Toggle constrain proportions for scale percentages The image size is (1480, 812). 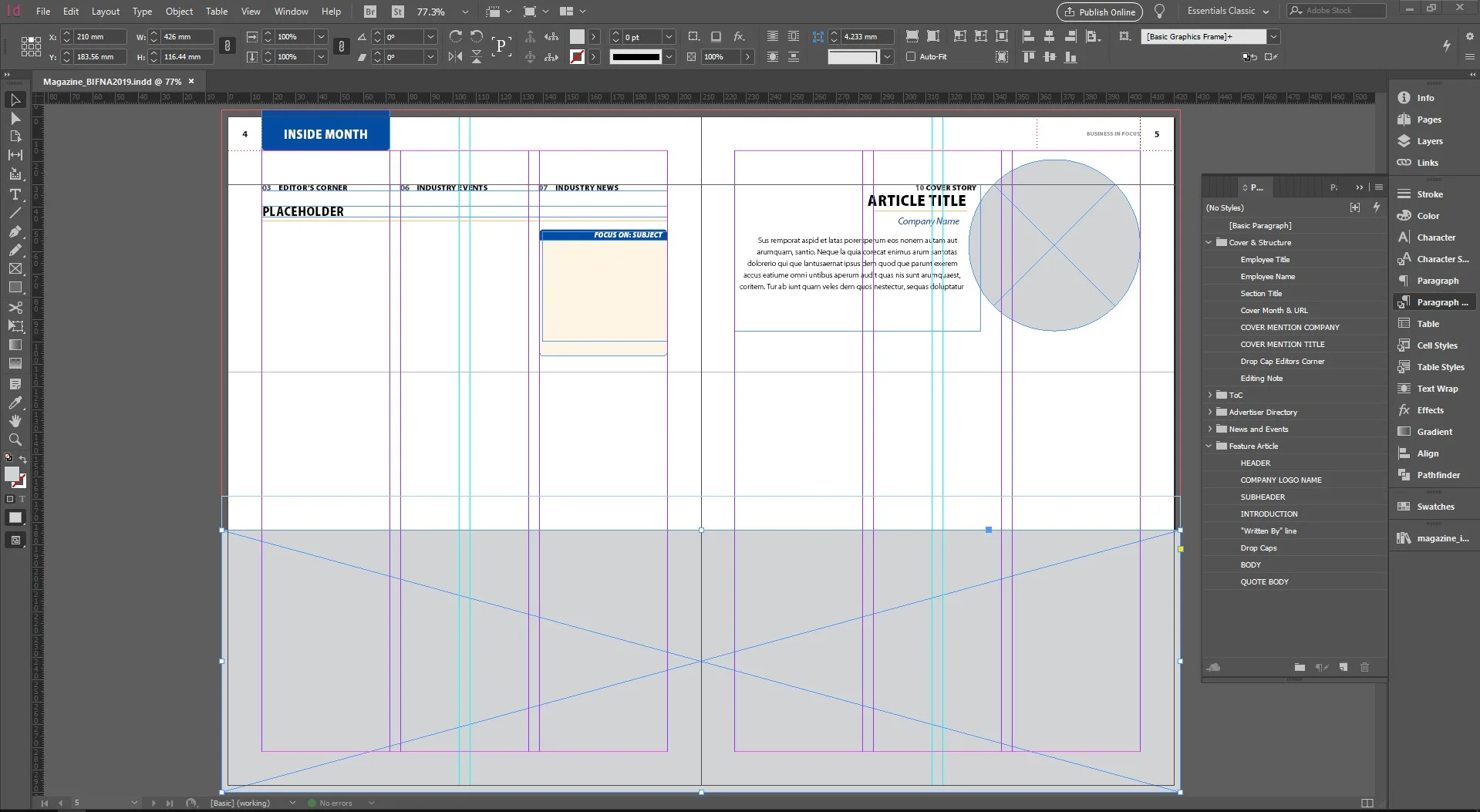click(x=341, y=46)
